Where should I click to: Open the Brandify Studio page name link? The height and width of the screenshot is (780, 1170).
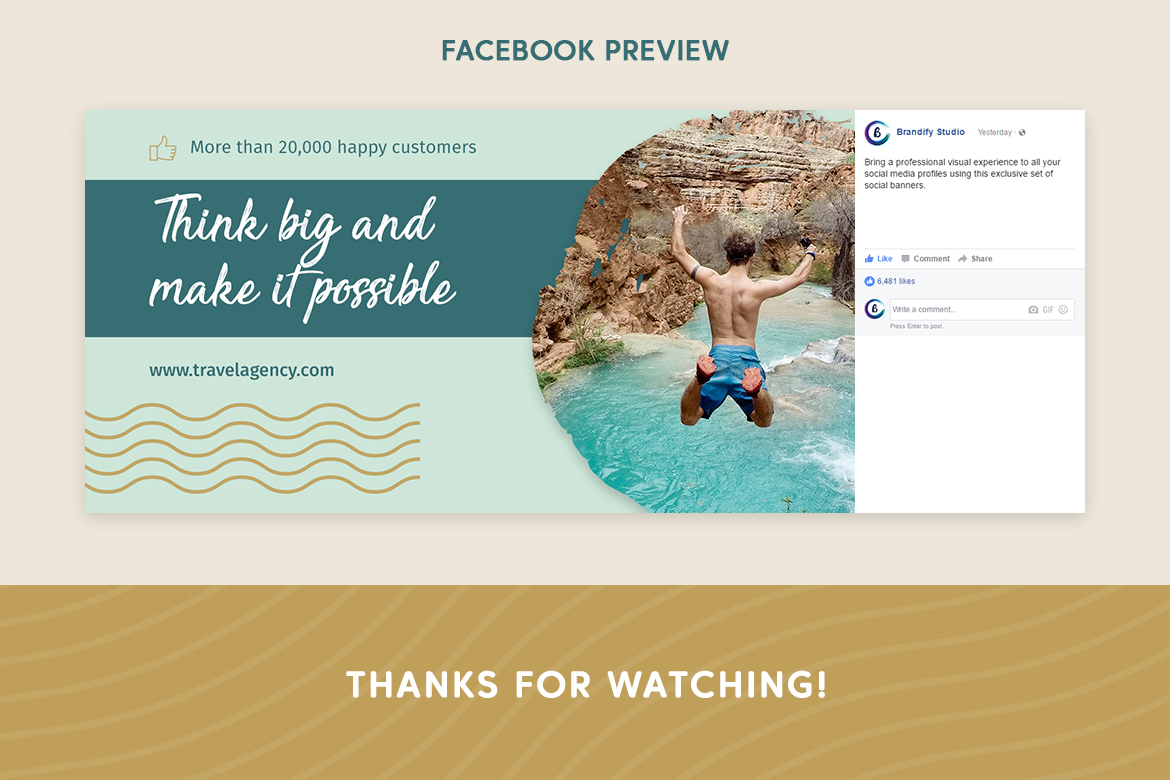[x=930, y=132]
